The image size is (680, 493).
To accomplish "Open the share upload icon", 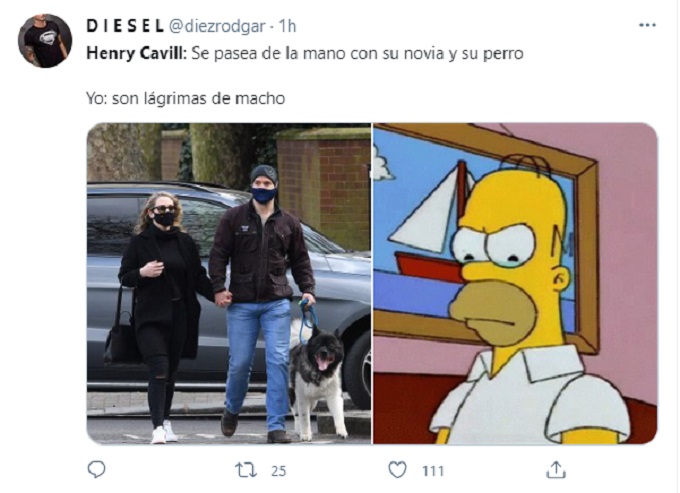I will (556, 470).
